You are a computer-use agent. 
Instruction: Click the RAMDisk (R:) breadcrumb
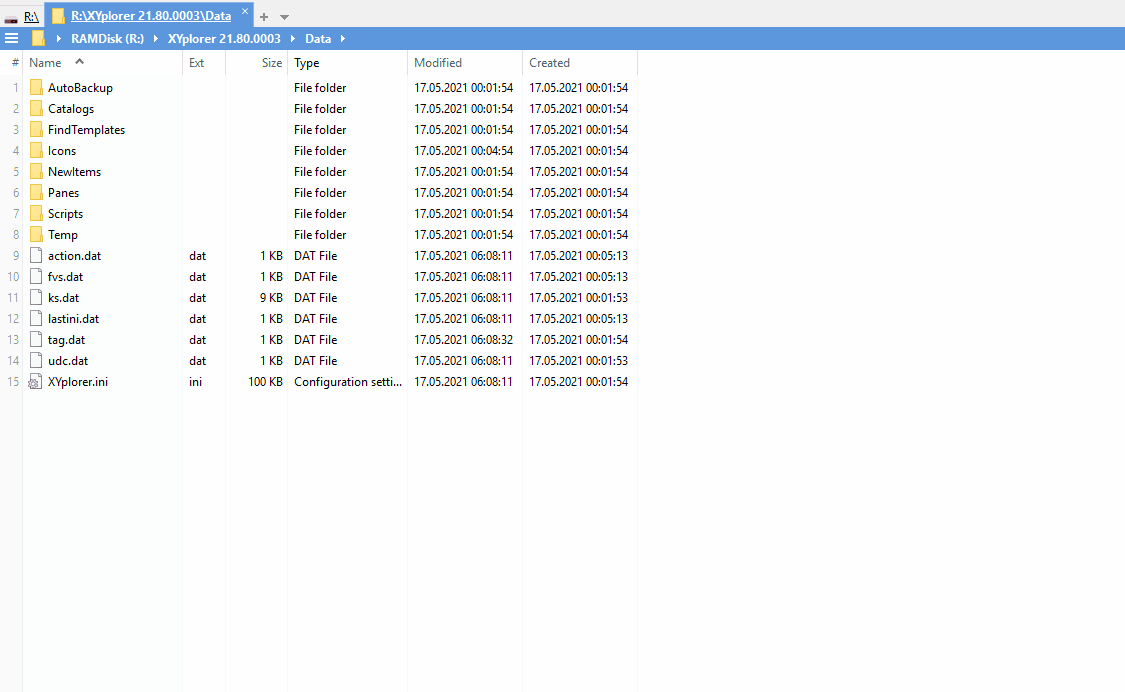point(107,39)
